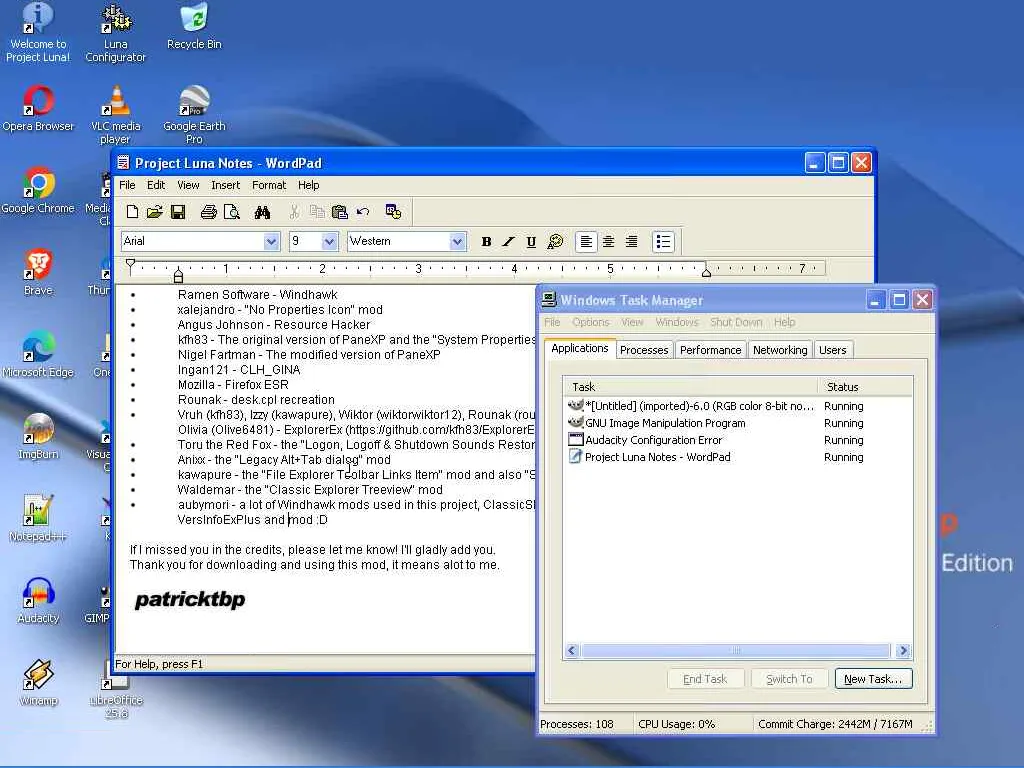
Task: Open WordPad View menu
Action: (x=188, y=185)
